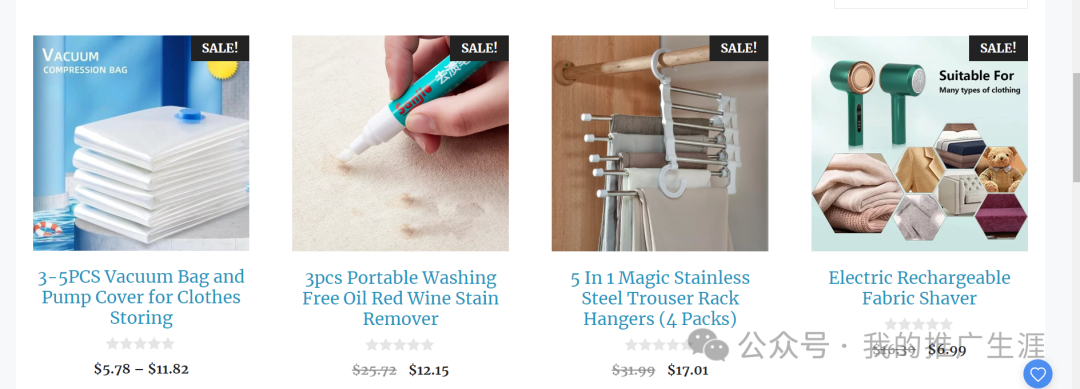Open green fabric shaver product image
1080x389 pixels.
point(920,143)
